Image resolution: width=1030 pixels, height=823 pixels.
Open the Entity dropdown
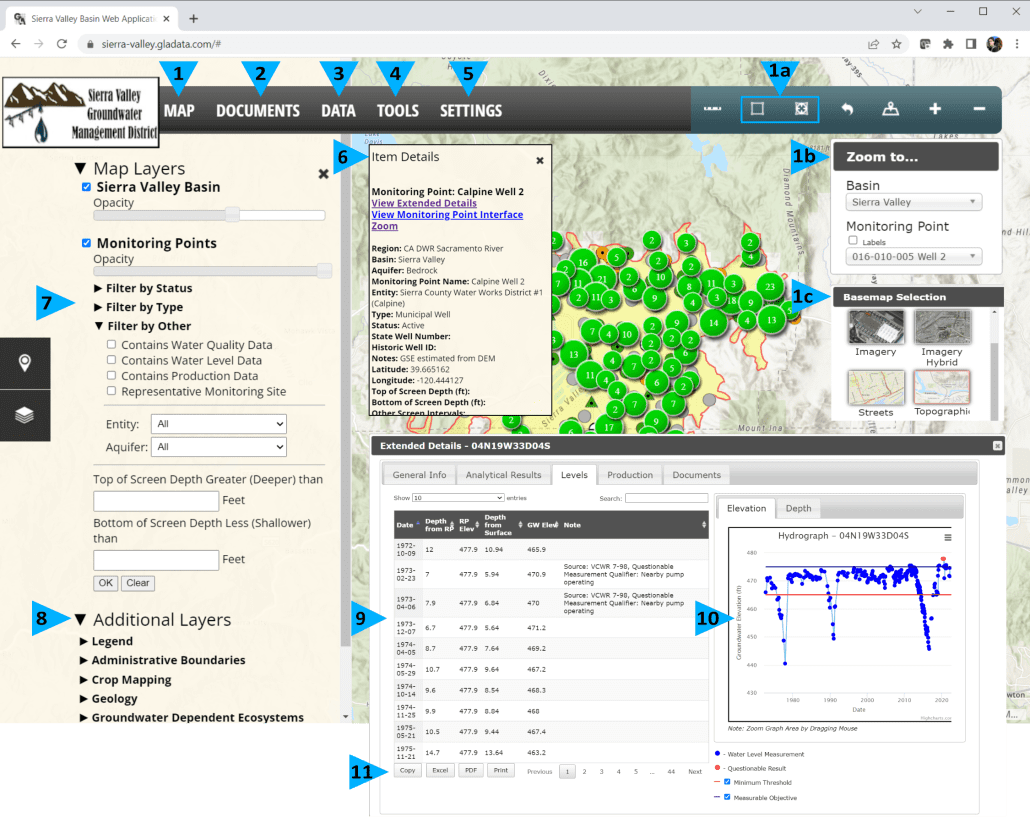pyautogui.click(x=218, y=424)
